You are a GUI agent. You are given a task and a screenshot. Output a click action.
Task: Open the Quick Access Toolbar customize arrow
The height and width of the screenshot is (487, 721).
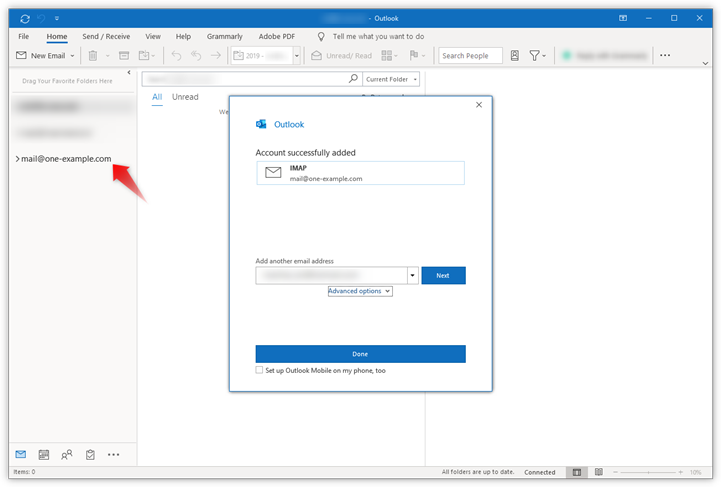point(57,18)
